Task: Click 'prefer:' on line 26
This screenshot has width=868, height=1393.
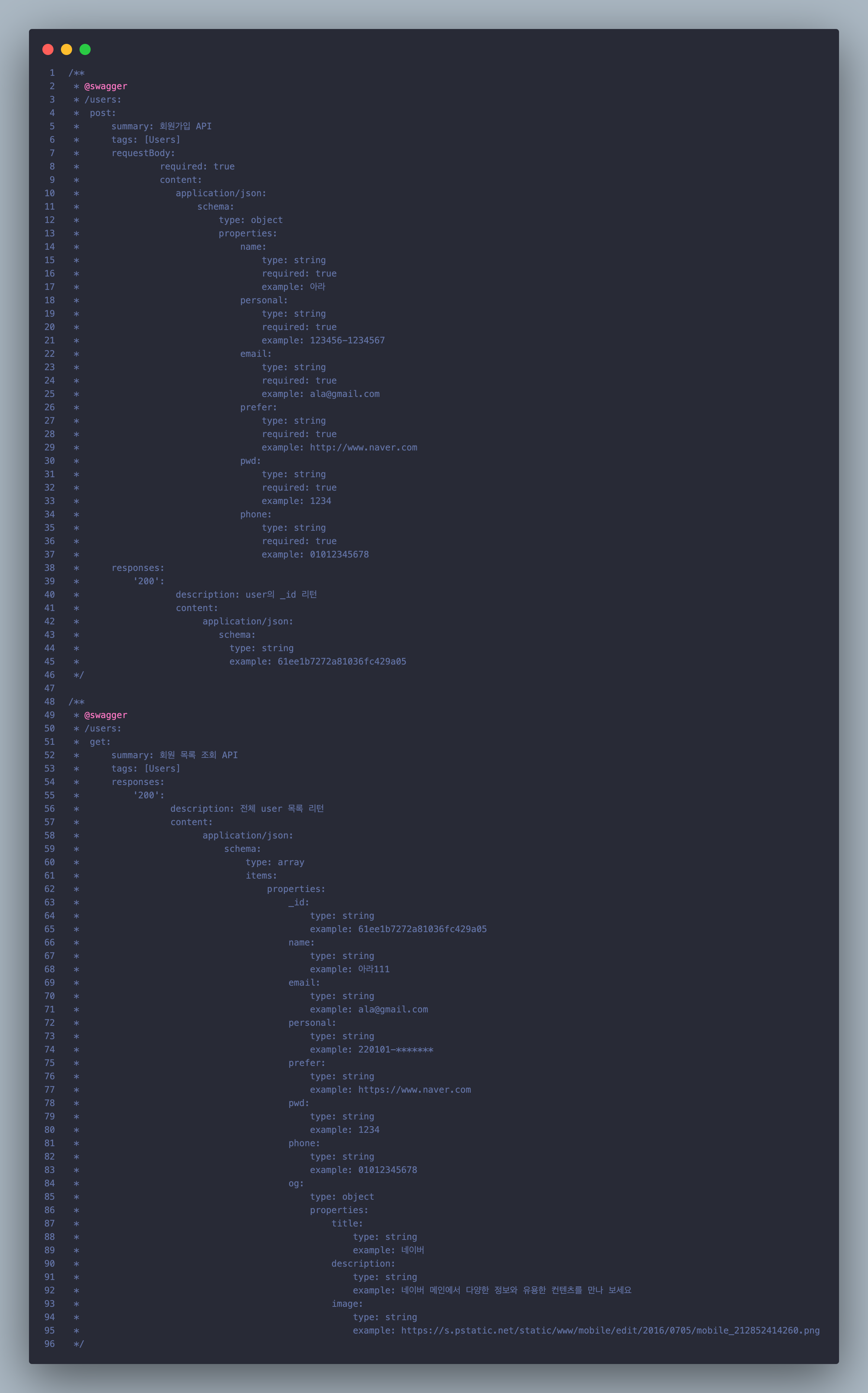Action: (x=258, y=408)
